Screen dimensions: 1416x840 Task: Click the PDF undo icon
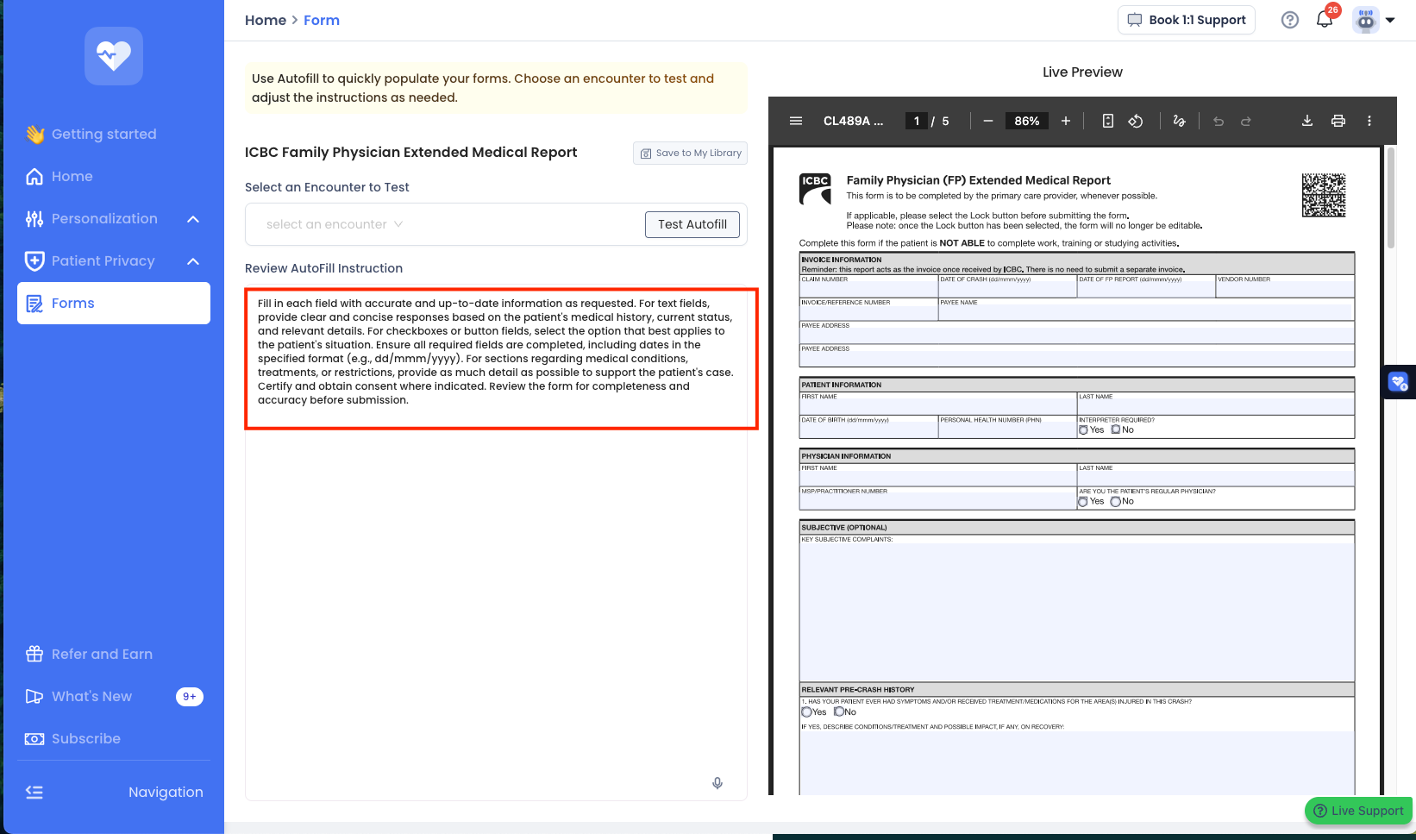point(1219,121)
